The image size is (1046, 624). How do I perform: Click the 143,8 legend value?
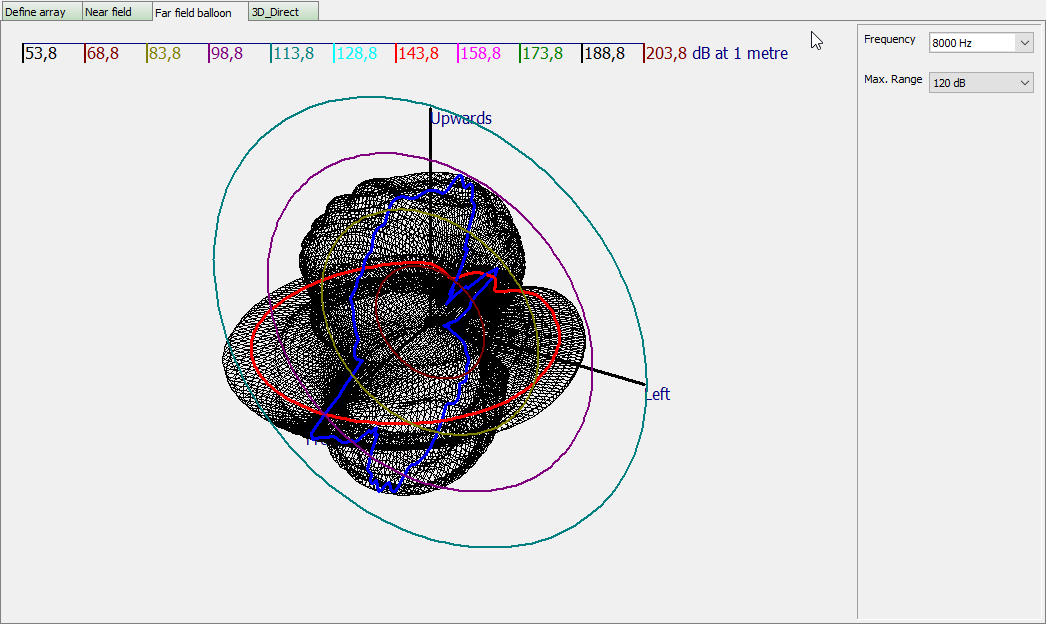(418, 53)
